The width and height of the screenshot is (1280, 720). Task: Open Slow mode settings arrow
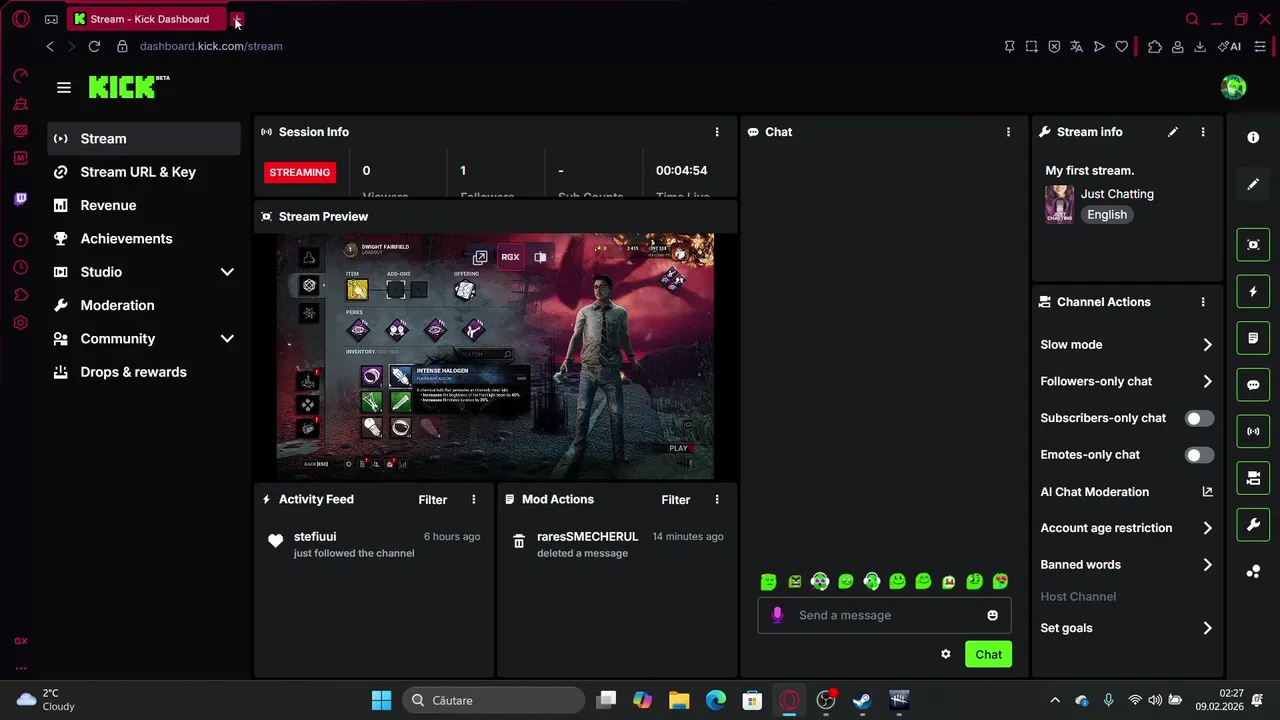1207,345
